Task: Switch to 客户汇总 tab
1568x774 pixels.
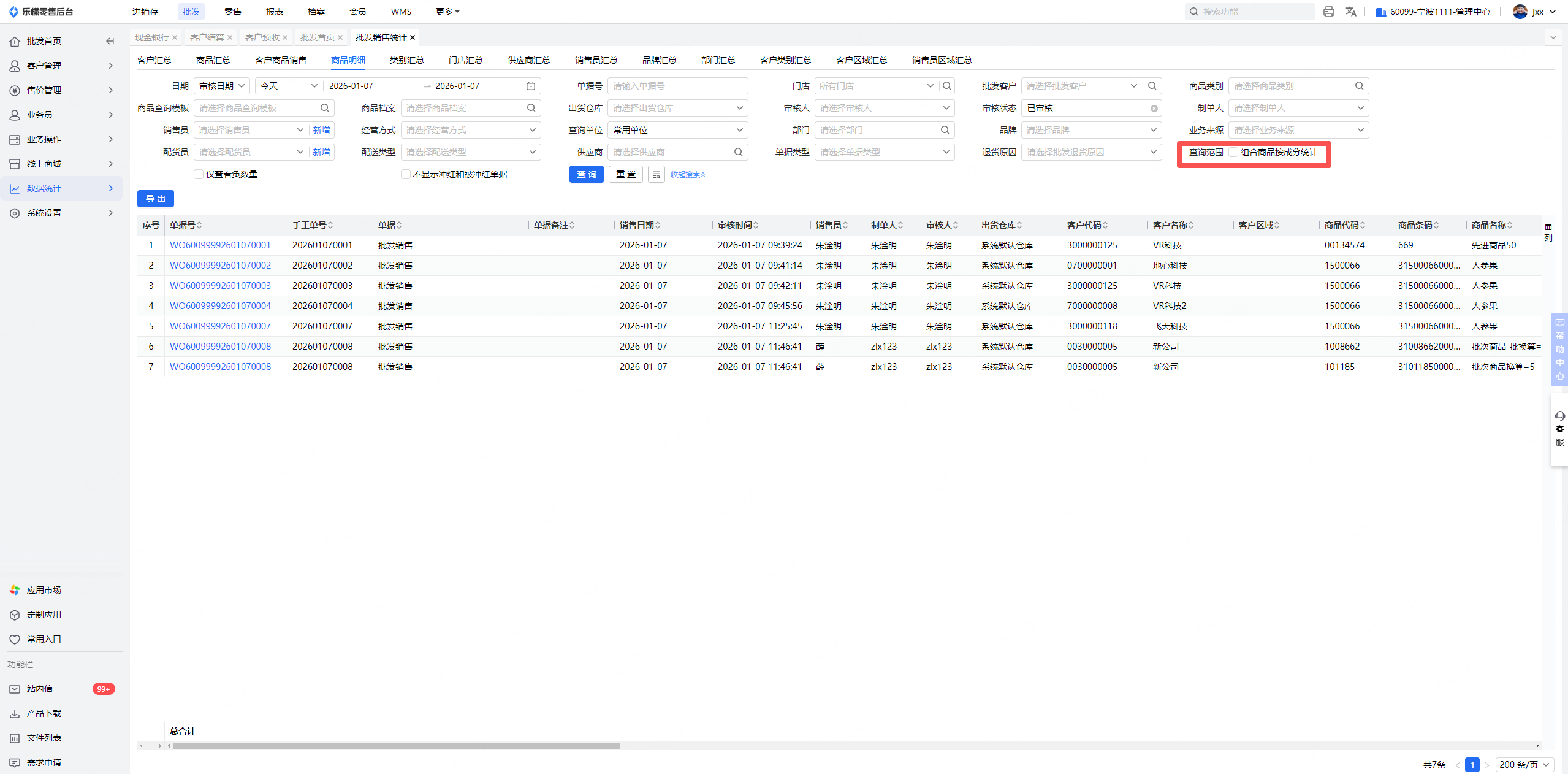Action: [154, 60]
